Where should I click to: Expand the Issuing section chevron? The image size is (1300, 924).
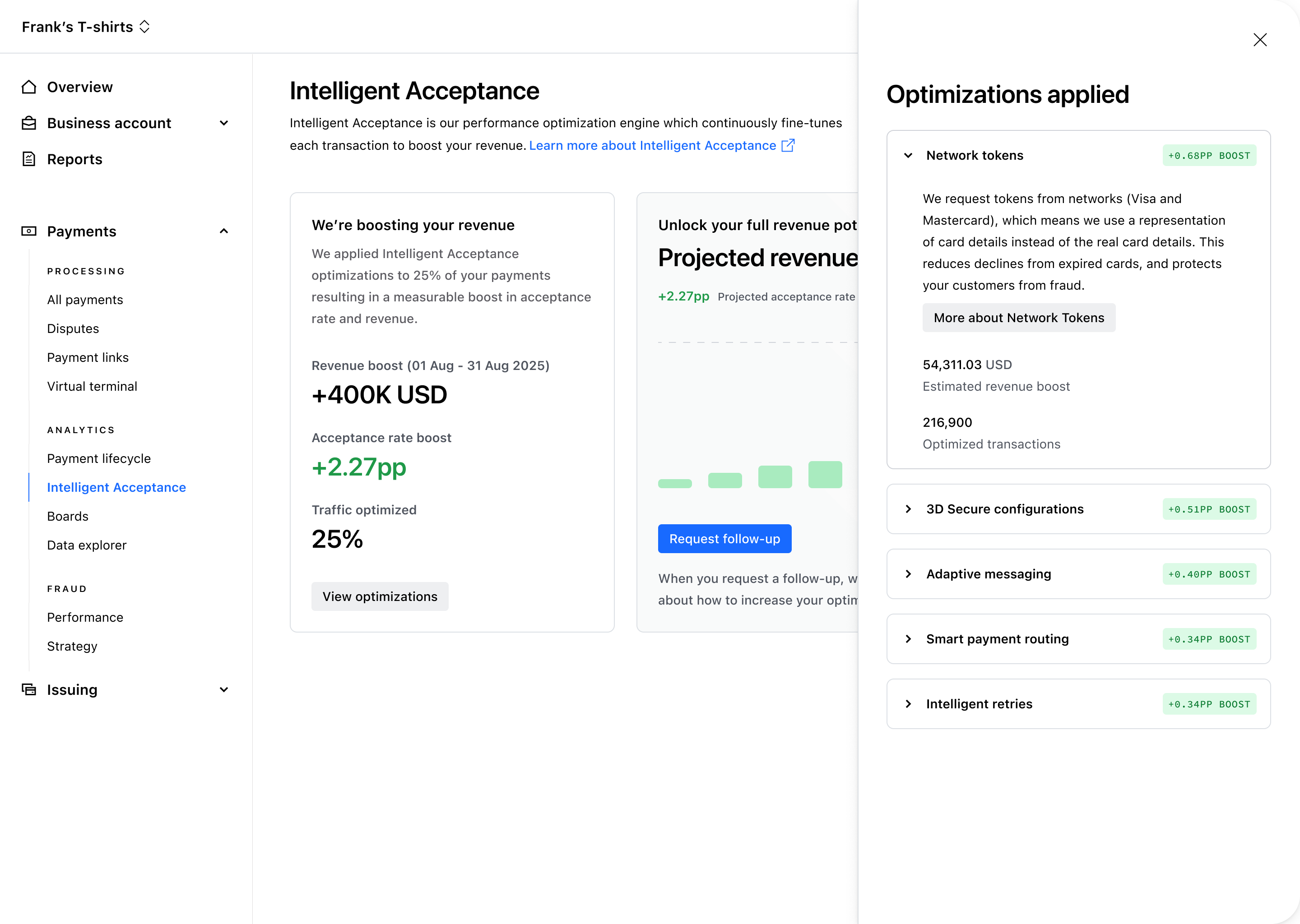[x=224, y=689]
